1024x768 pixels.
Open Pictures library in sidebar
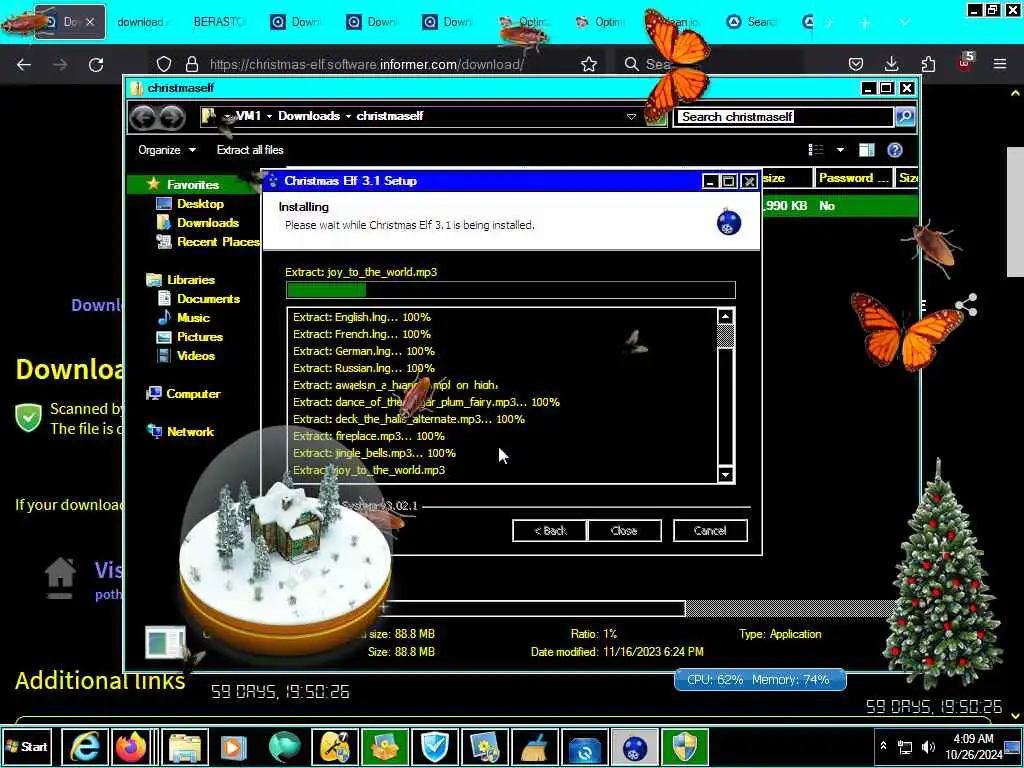tap(199, 336)
